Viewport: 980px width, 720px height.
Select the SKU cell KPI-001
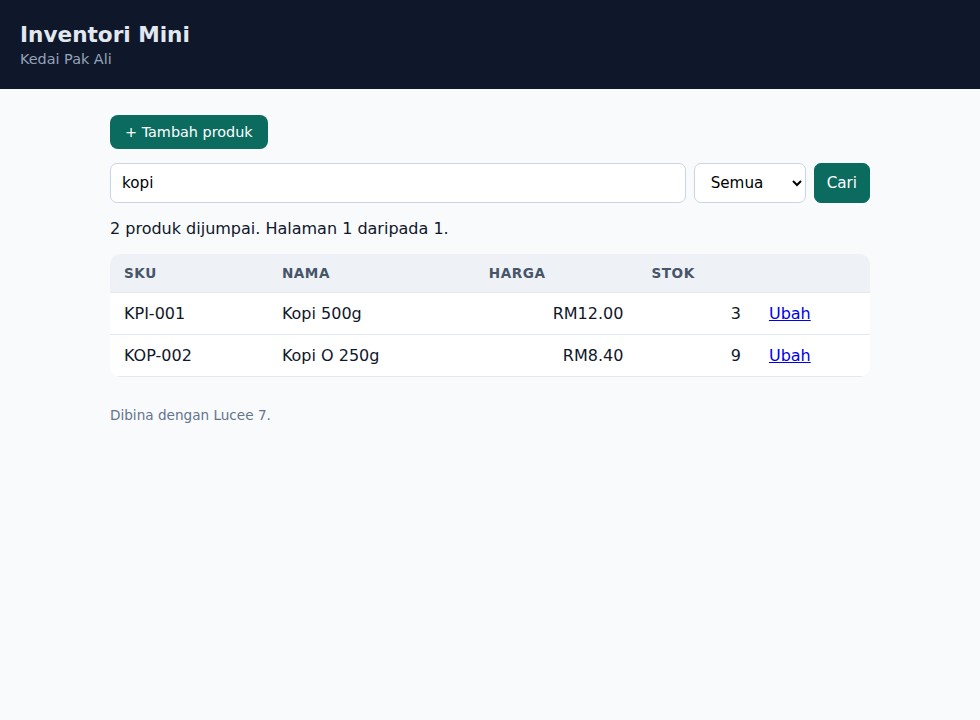[x=154, y=313]
